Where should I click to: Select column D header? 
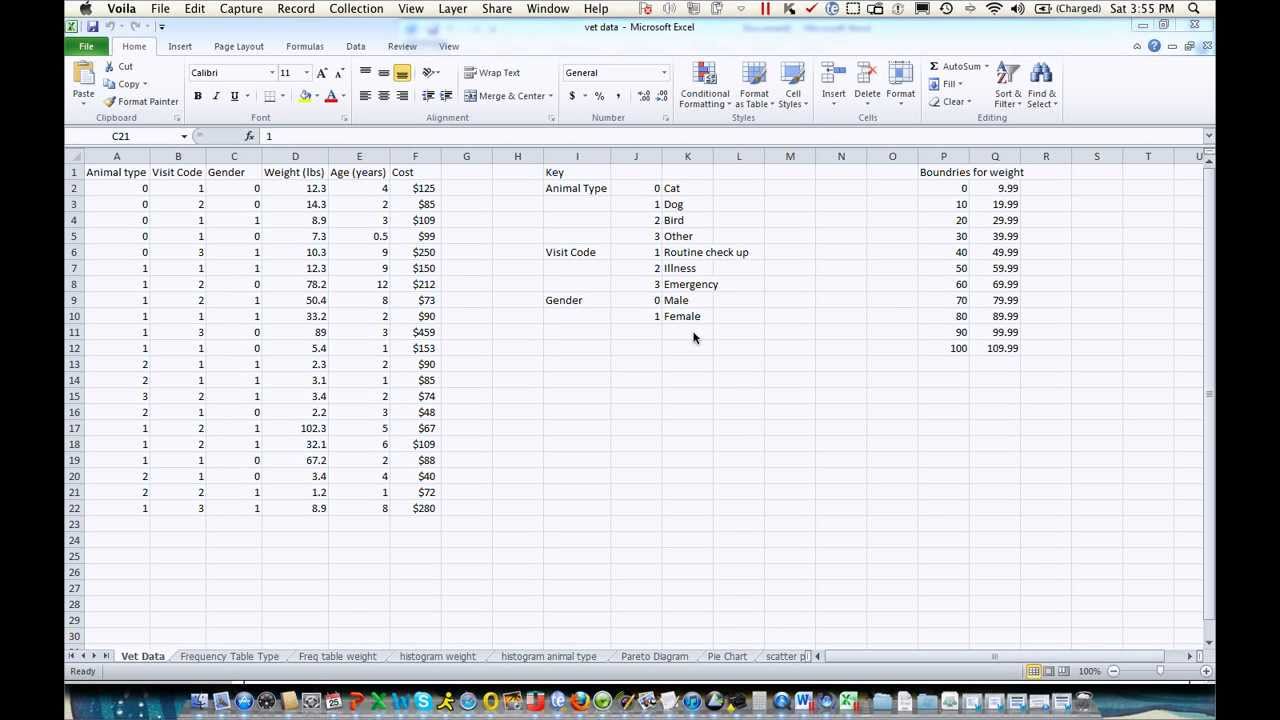295,157
